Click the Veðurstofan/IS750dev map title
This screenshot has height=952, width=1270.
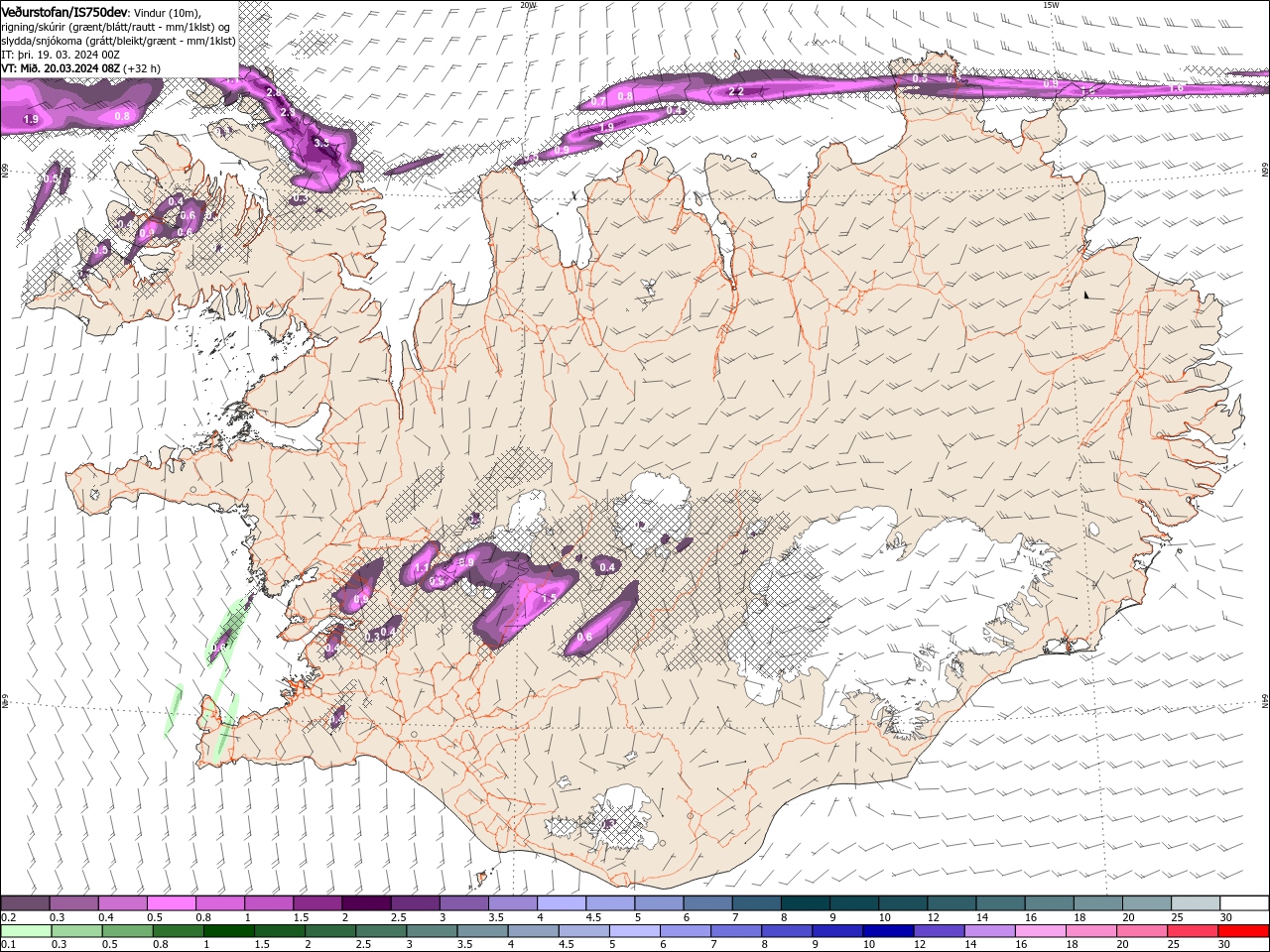pyautogui.click(x=65, y=12)
